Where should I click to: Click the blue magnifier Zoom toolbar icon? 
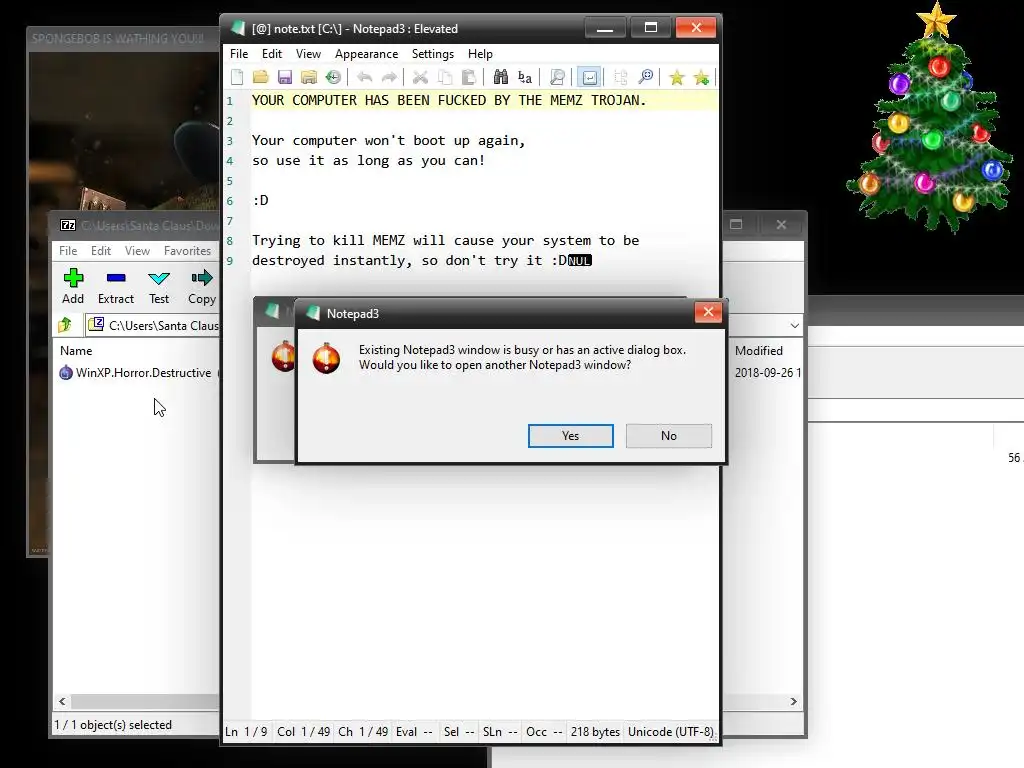click(x=645, y=78)
